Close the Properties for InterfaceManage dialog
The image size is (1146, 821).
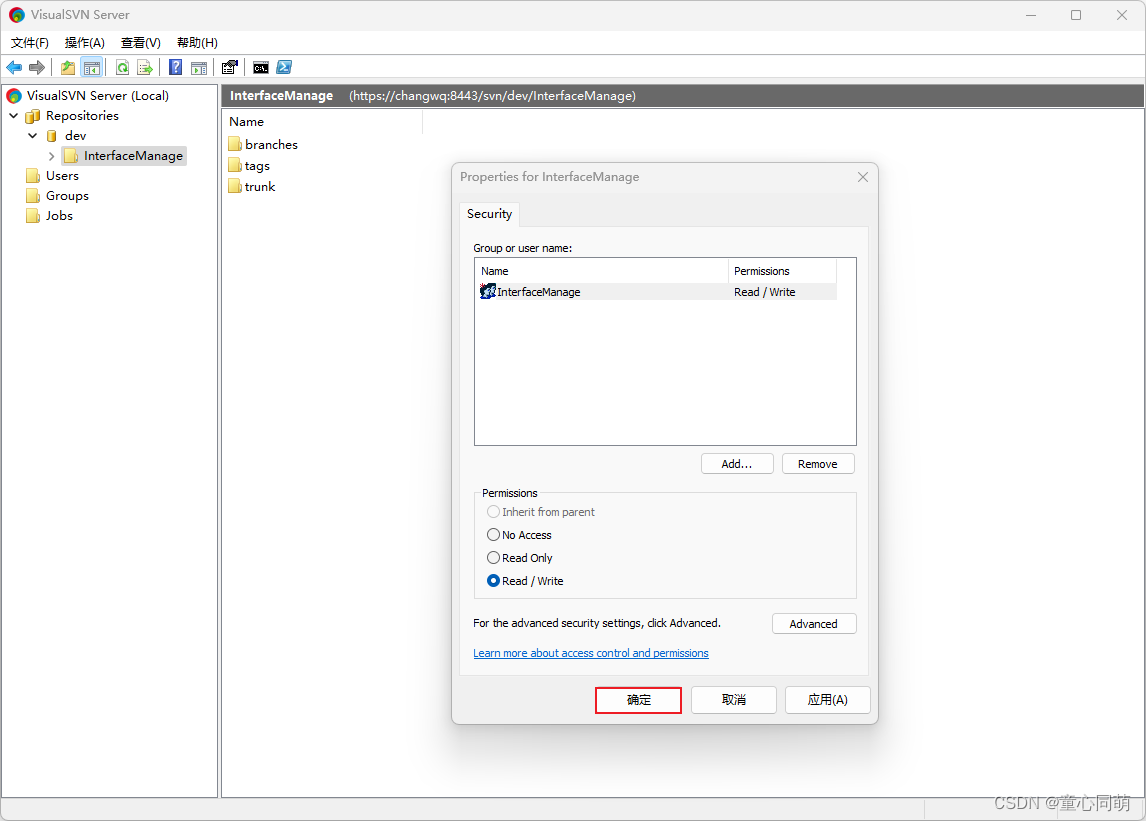point(862,177)
